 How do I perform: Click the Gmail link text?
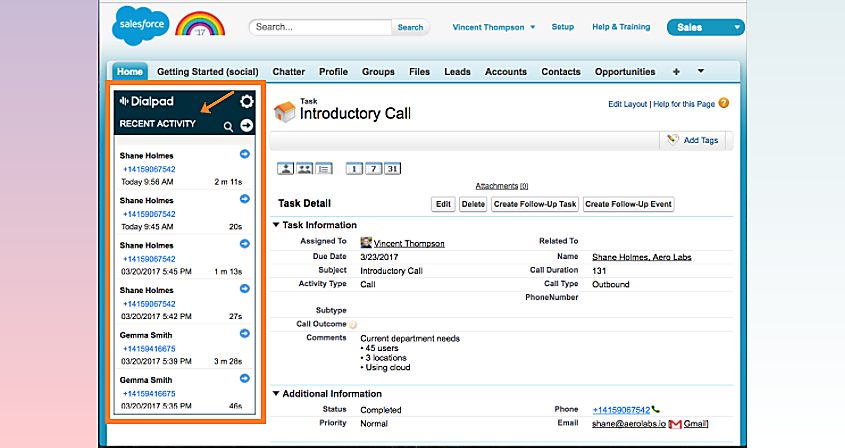695,424
